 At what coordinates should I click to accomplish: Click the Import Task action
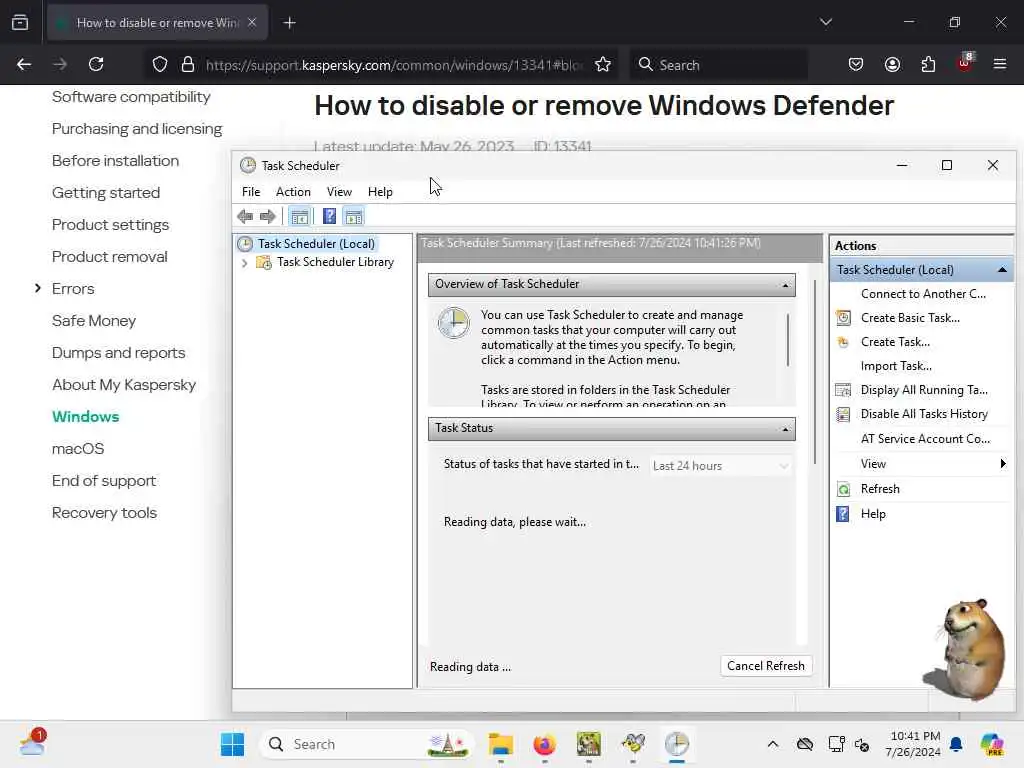[896, 366]
